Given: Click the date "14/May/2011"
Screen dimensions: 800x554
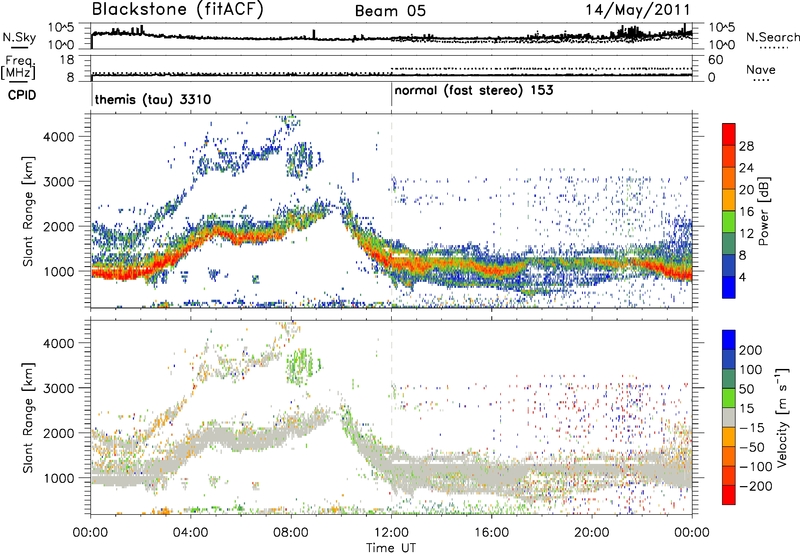Looking at the screenshot, I should coord(637,10).
